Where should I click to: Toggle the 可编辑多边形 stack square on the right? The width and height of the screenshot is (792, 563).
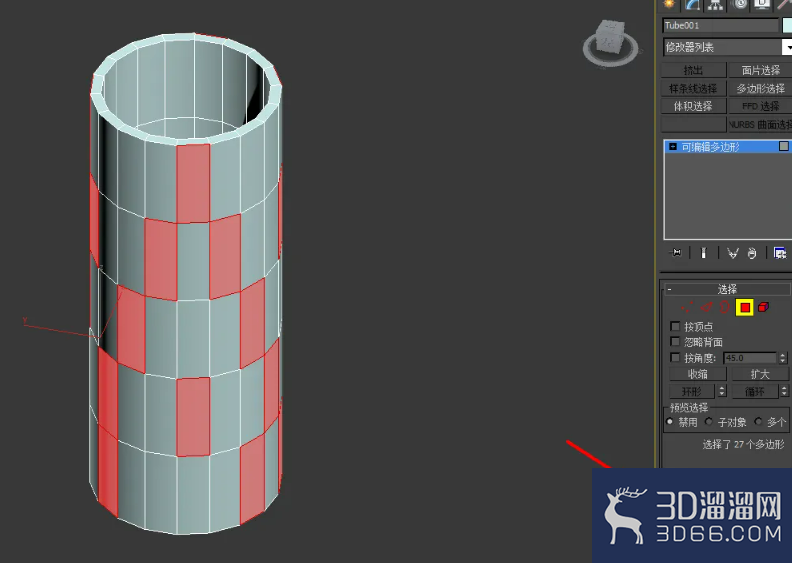[x=783, y=146]
